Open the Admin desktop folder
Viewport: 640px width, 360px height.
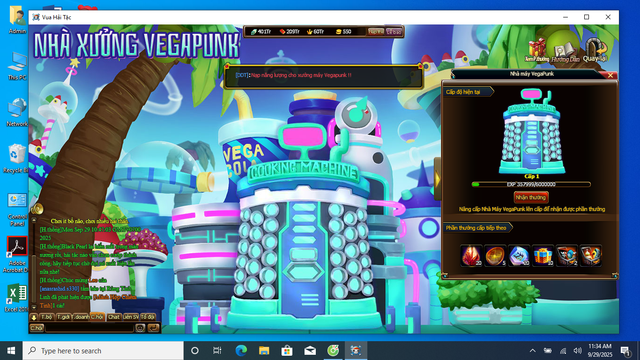[17, 20]
